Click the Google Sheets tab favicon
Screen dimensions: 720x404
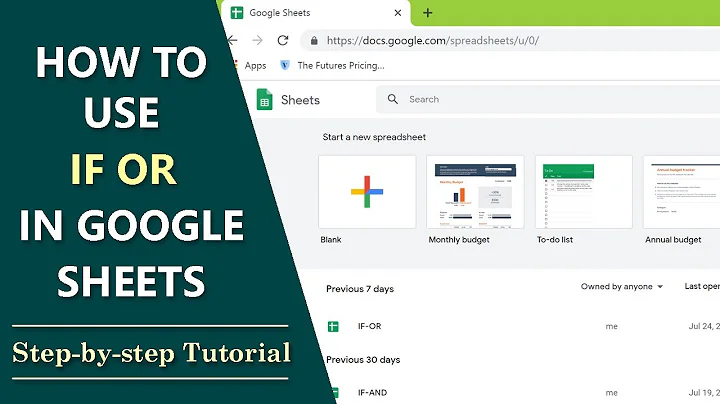(x=237, y=13)
